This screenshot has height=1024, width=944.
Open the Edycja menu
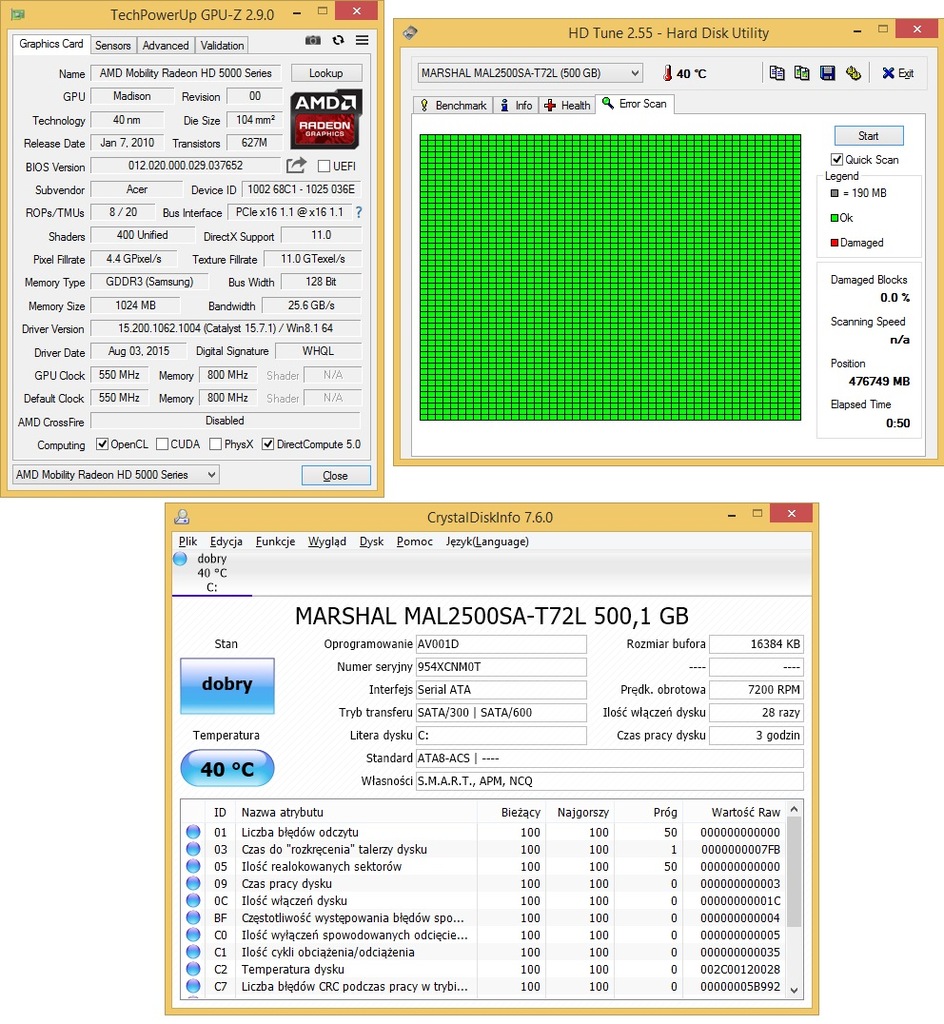[226, 541]
